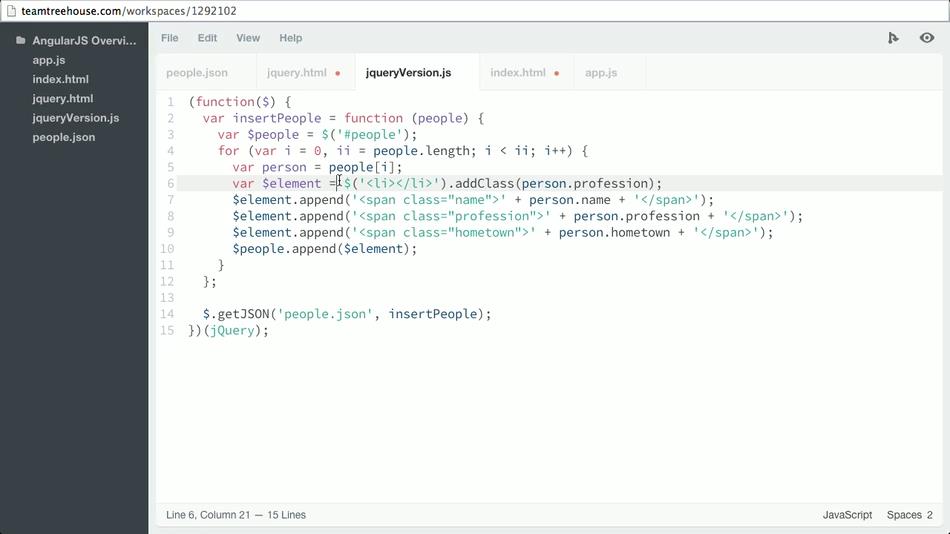The image size is (950, 534).
Task: Click 'jQuery' on line 15
Action: (232, 330)
